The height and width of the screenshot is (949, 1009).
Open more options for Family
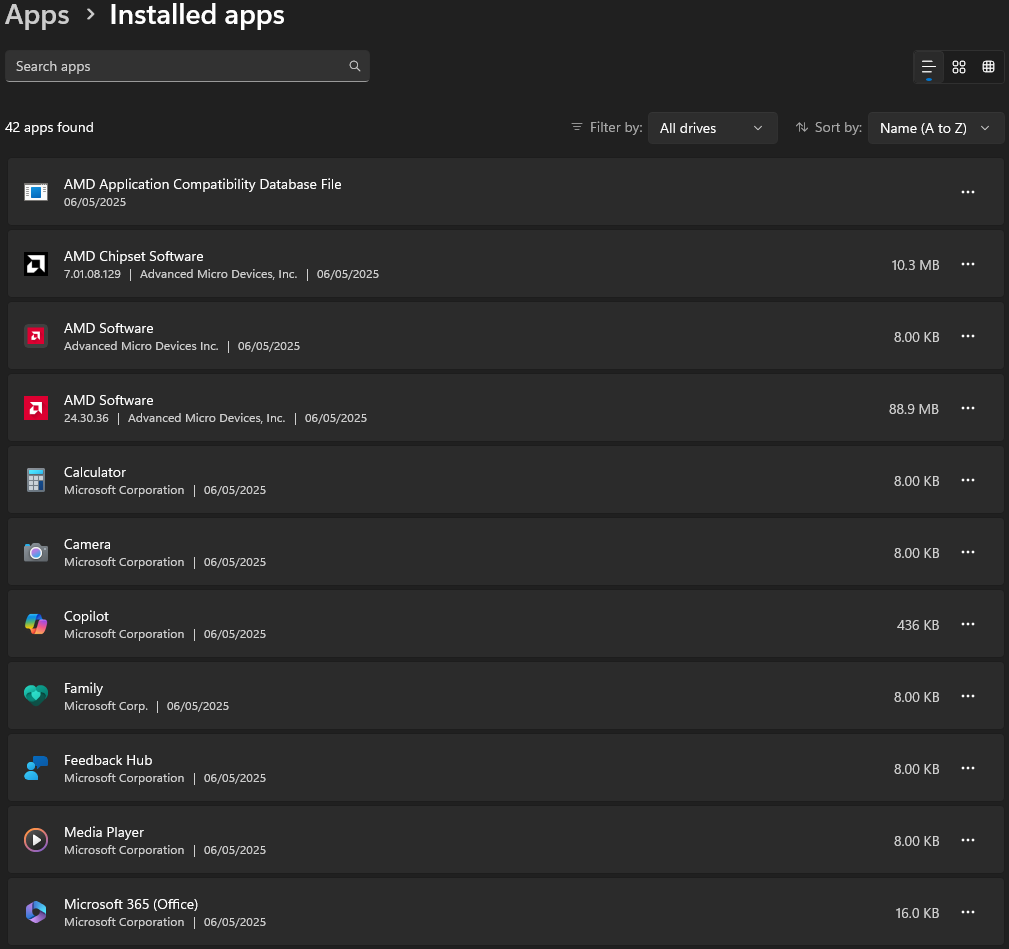(x=968, y=696)
